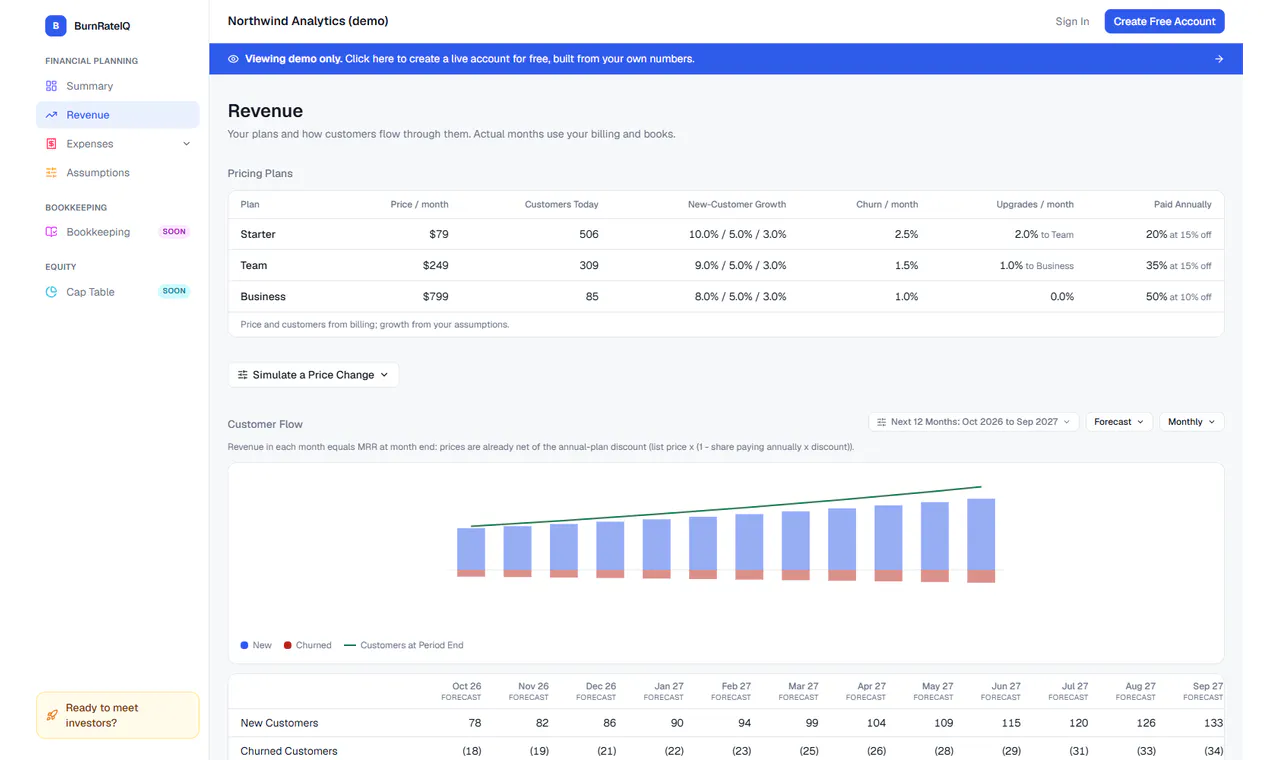Click the Northwind Analytics (demo) title
The height and width of the screenshot is (760, 1270).
point(308,21)
